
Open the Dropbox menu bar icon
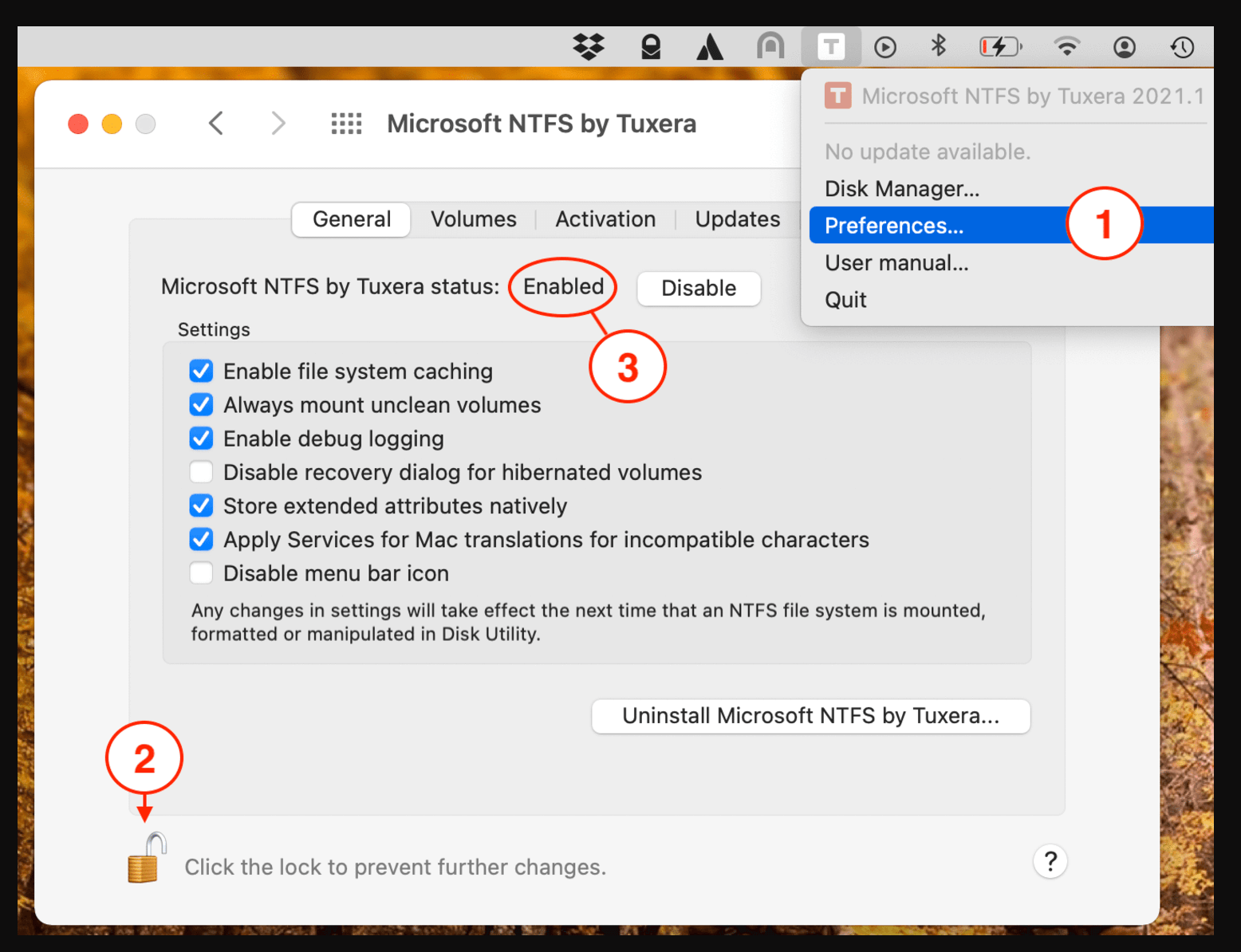point(589,47)
